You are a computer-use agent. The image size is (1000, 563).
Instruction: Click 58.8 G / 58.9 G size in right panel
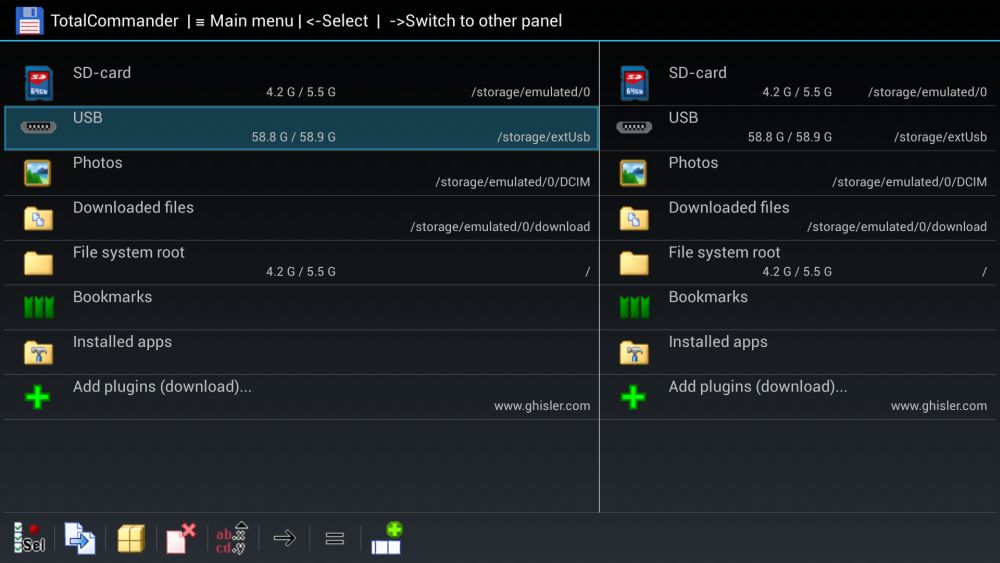790,137
